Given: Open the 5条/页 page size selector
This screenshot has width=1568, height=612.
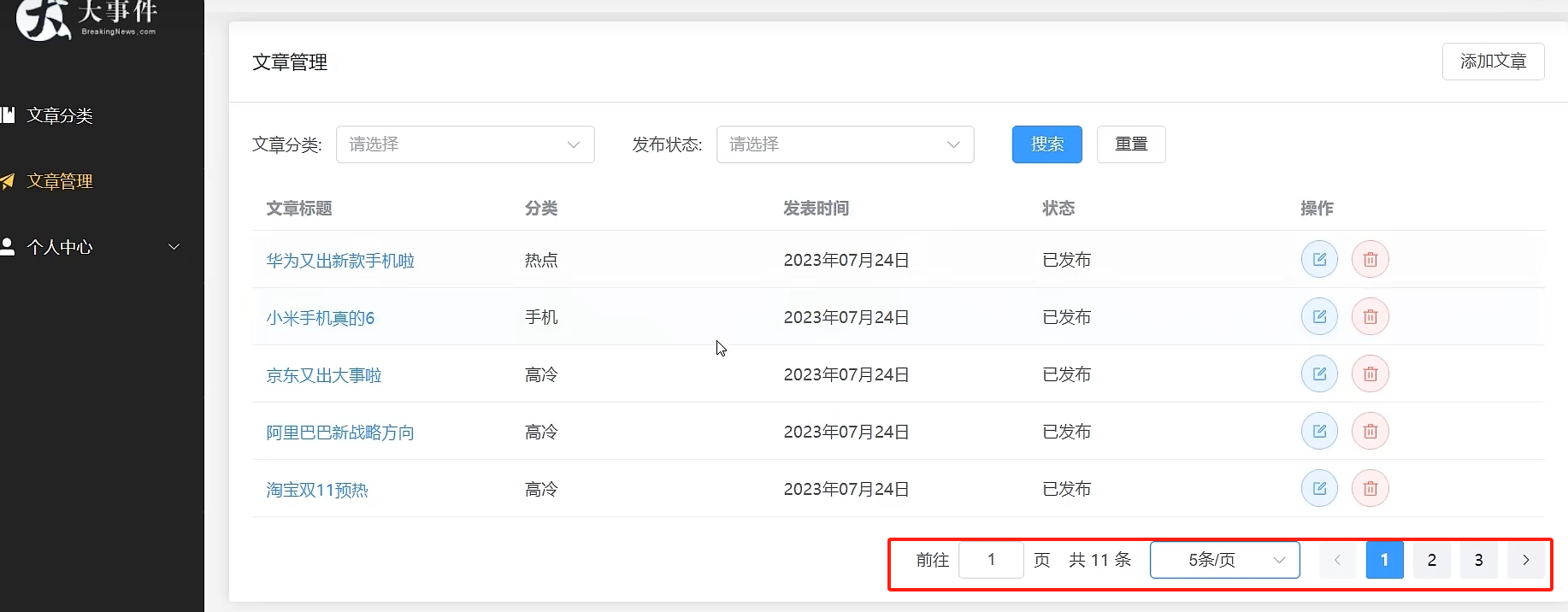Looking at the screenshot, I should 1225,560.
